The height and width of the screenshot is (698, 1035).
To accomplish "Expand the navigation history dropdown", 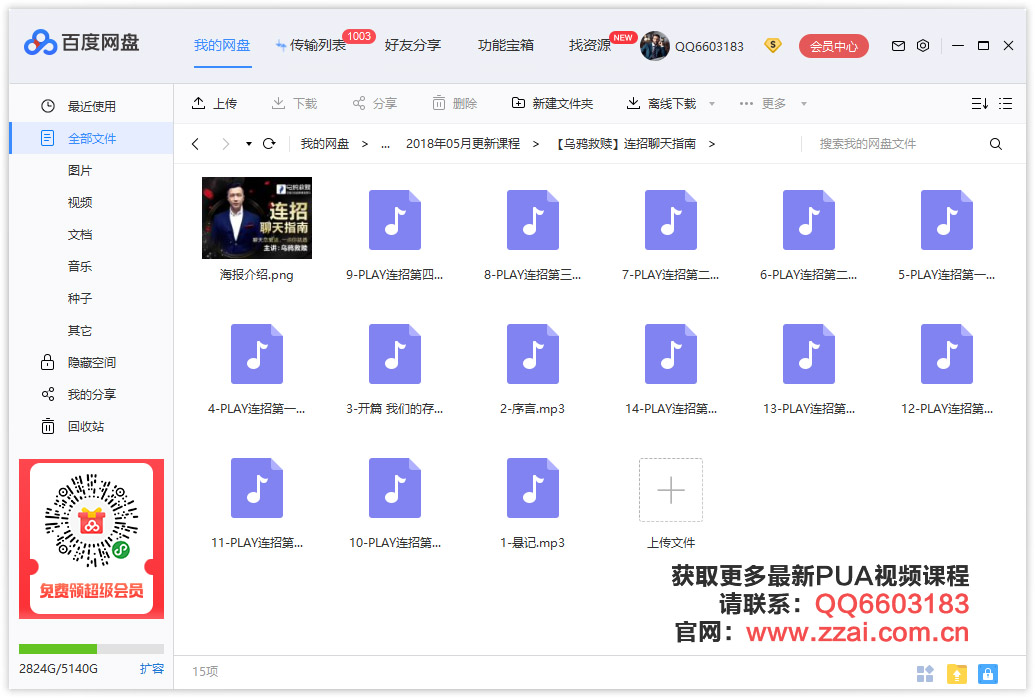I will 249,144.
